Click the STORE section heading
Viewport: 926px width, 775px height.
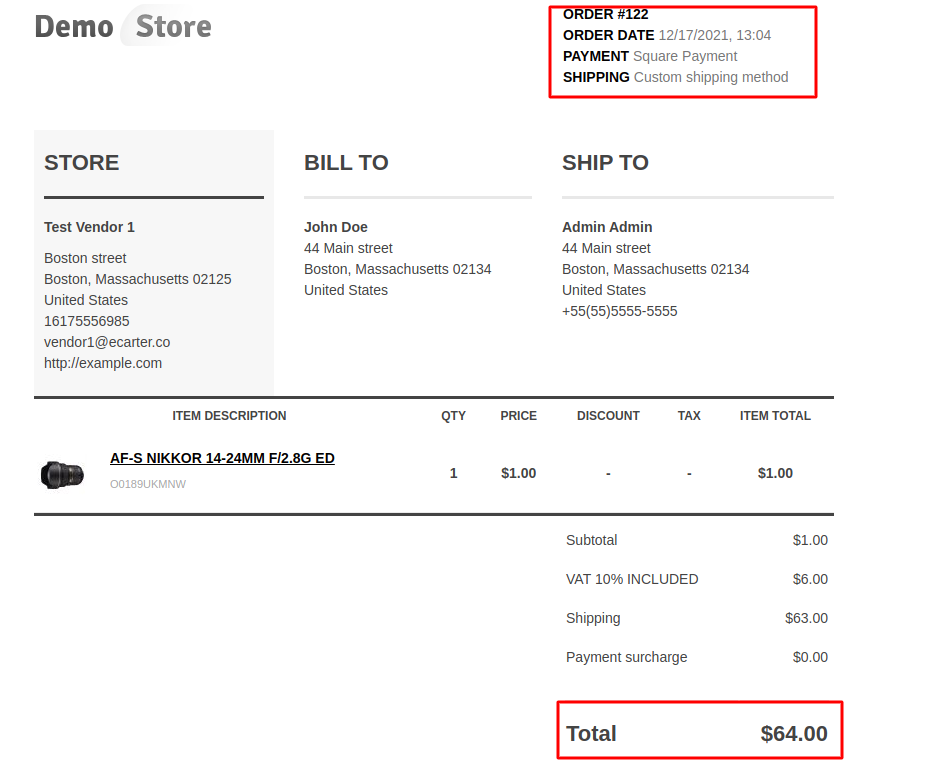coord(81,163)
